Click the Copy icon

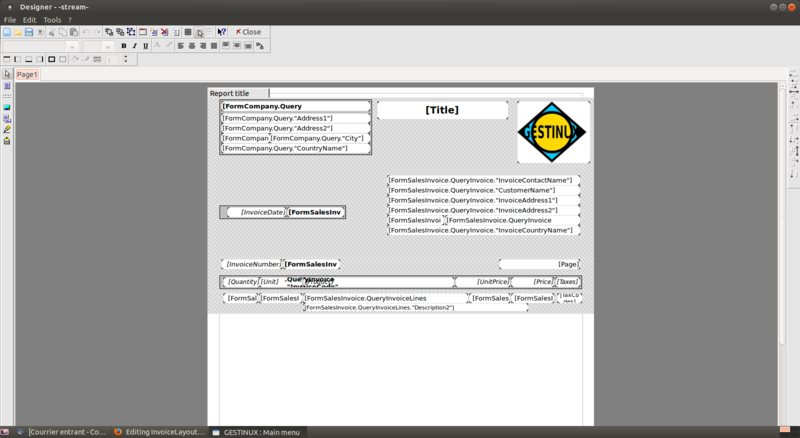click(63, 32)
